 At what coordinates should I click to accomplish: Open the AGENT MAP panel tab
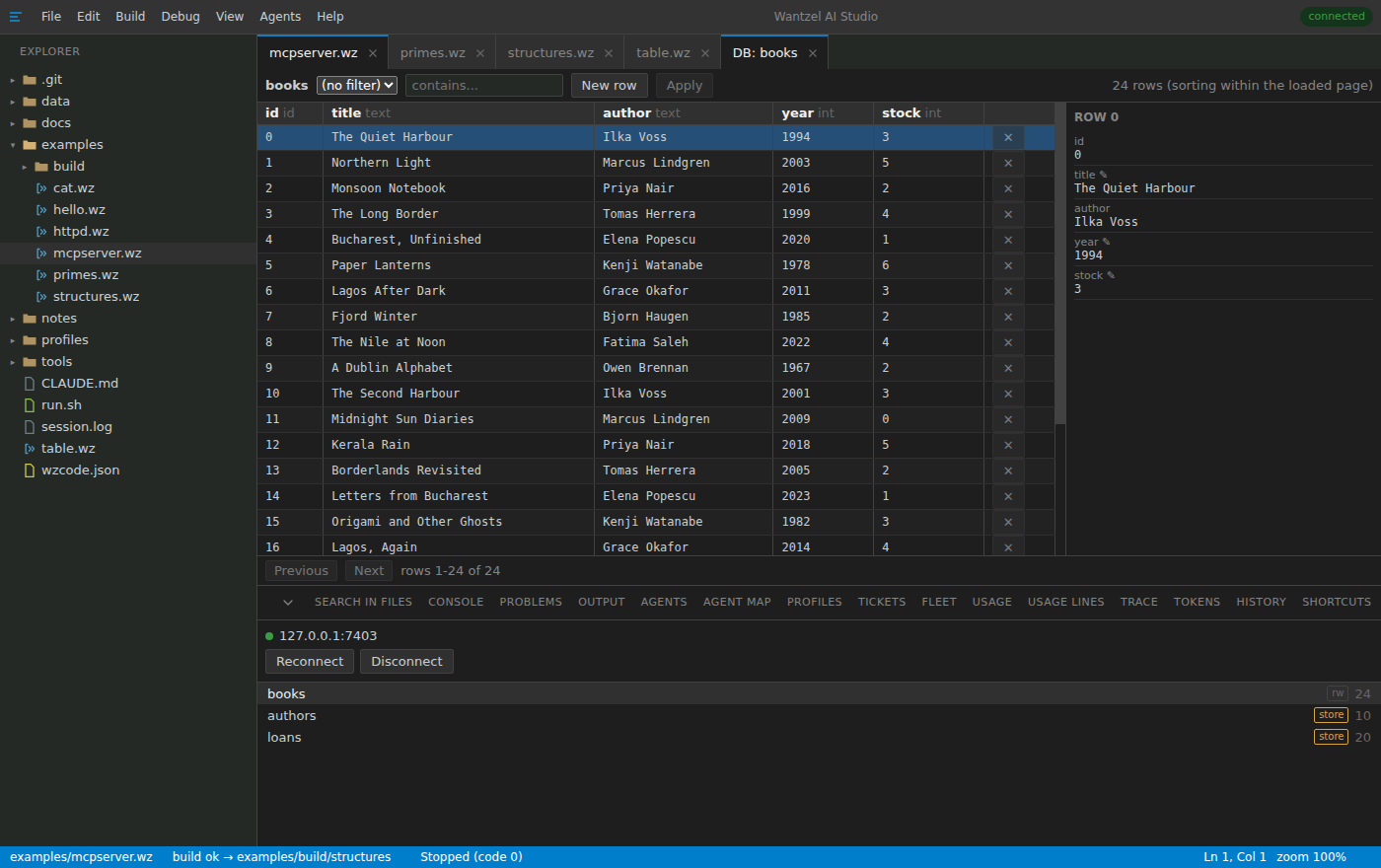[737, 602]
